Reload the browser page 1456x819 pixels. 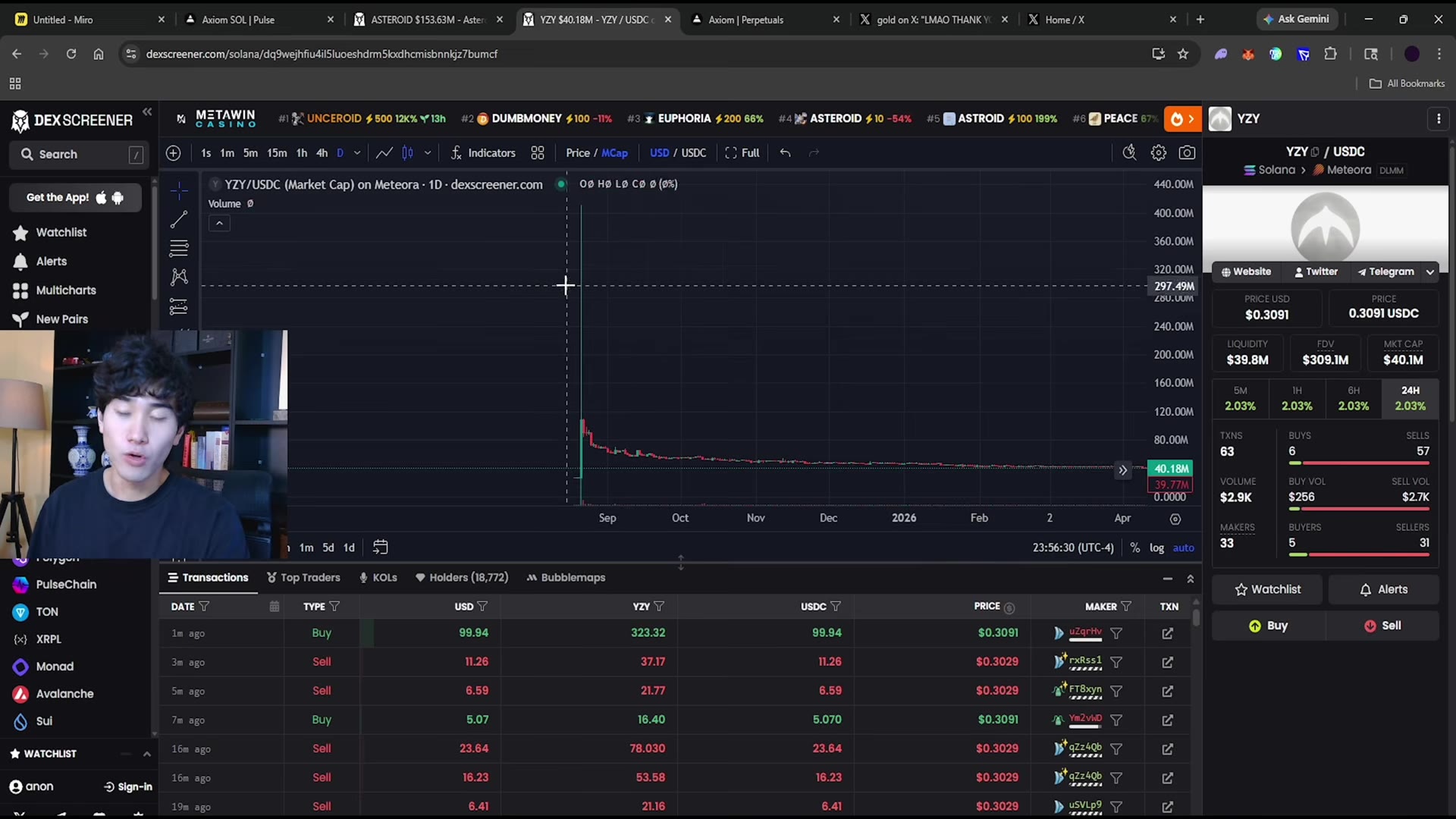click(71, 54)
